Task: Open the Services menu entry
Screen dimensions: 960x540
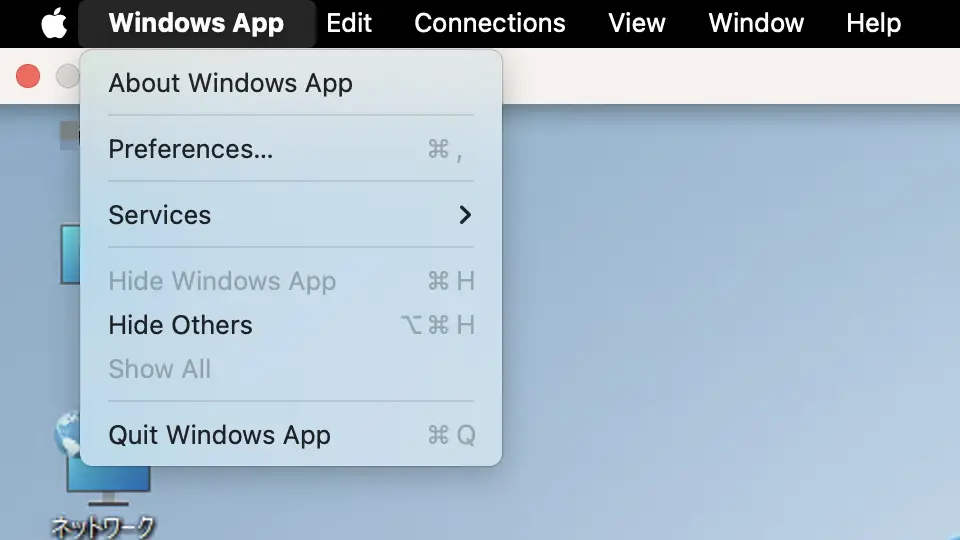Action: (160, 215)
